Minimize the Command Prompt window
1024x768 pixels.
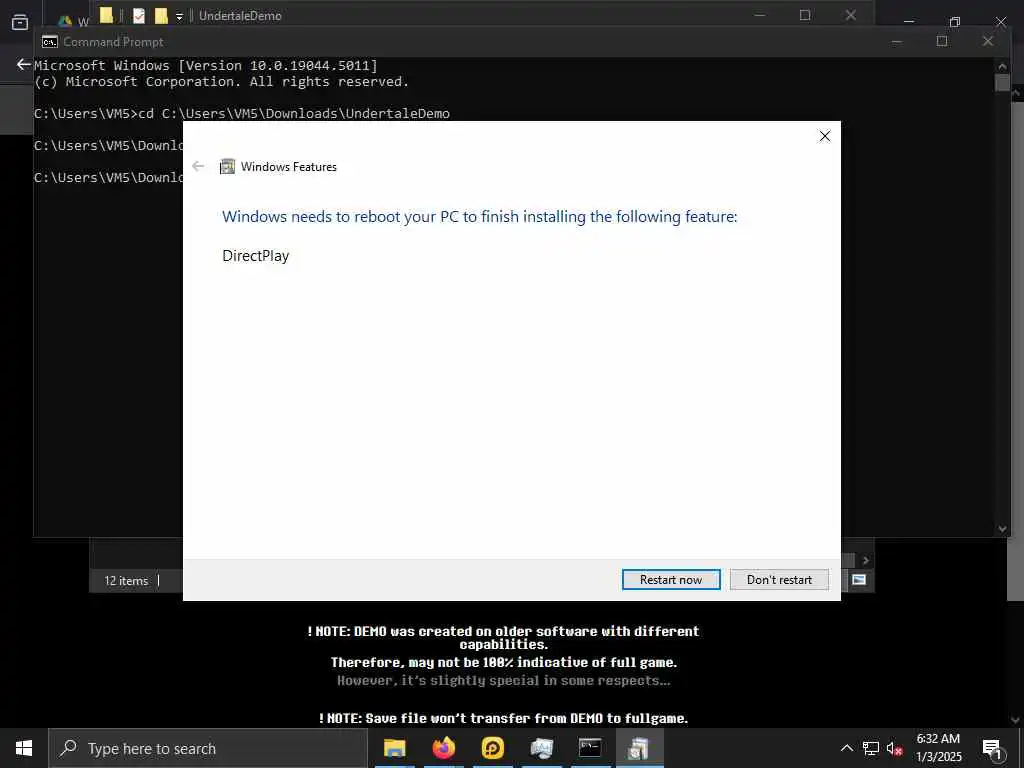pos(897,41)
